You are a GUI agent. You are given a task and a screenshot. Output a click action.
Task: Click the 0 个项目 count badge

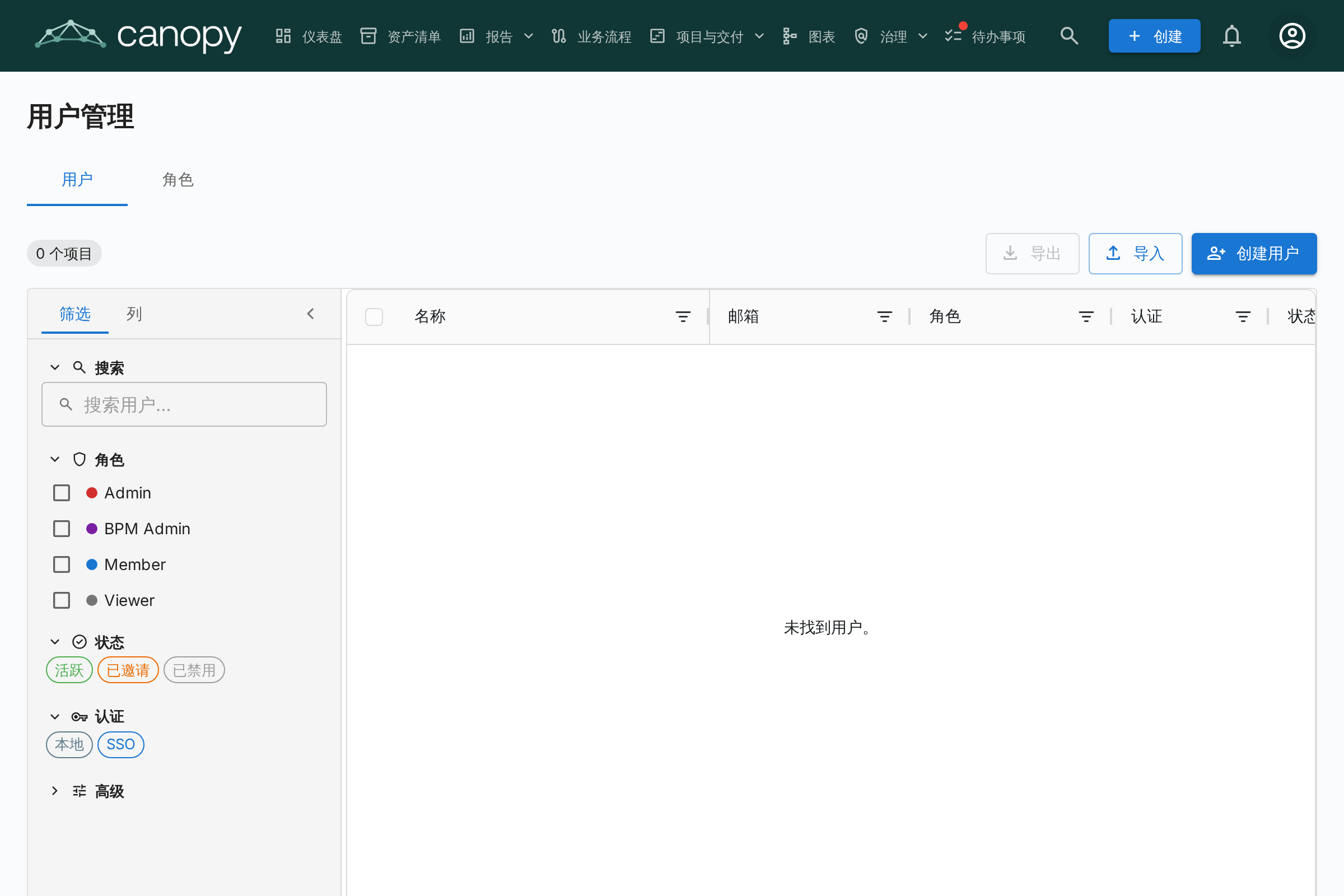(64, 253)
